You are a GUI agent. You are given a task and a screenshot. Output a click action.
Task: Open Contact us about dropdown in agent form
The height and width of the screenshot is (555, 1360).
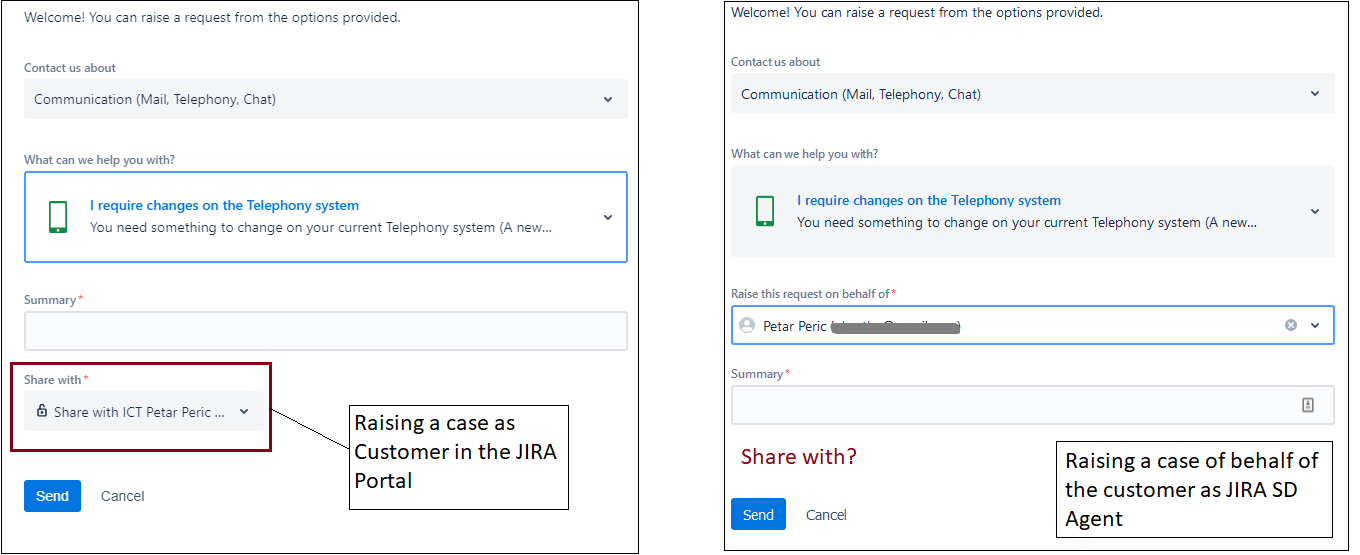(x=1032, y=94)
